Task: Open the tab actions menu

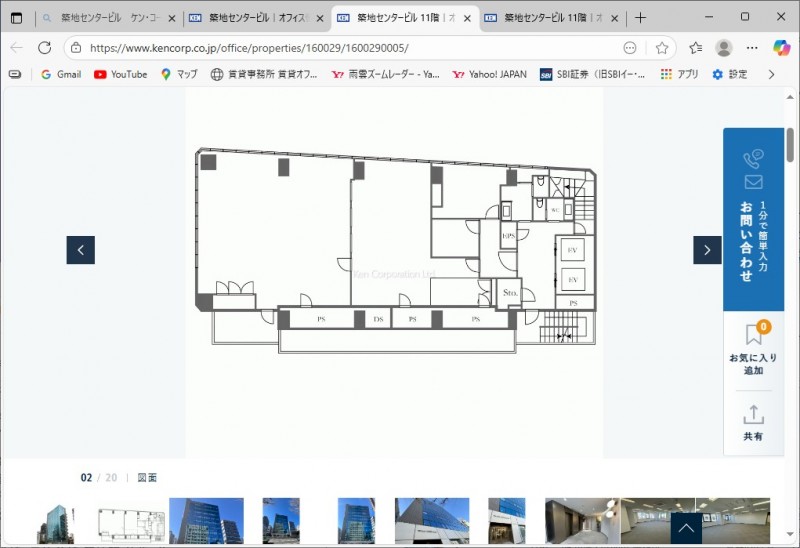Action: [16, 18]
